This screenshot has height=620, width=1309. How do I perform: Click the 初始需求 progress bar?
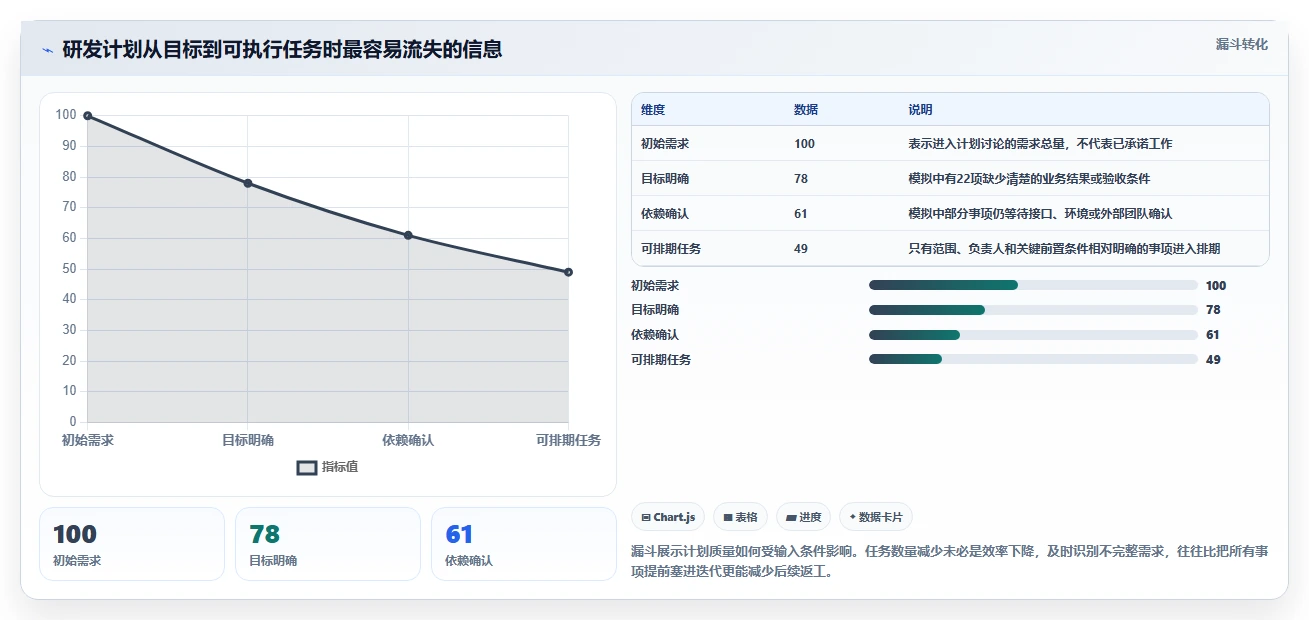[x=1033, y=285]
